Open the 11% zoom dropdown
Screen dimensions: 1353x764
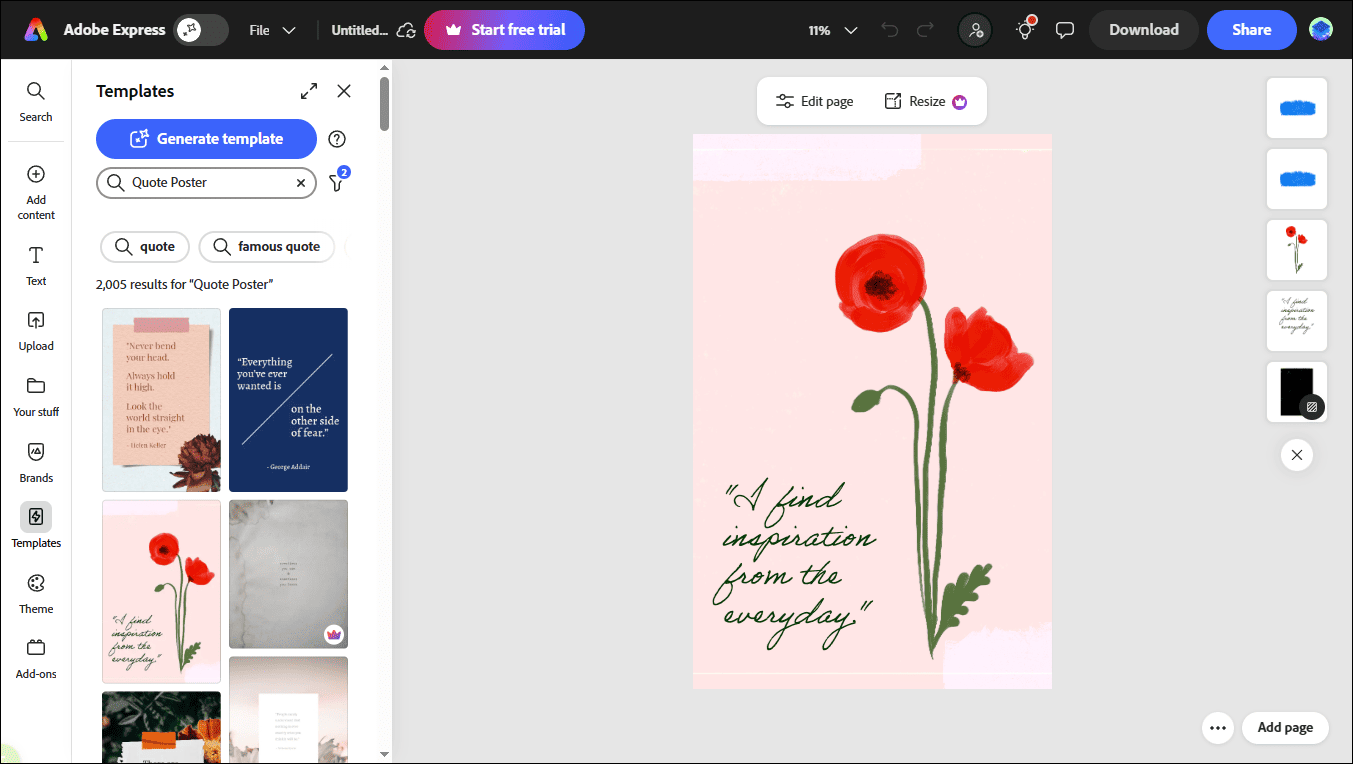click(832, 30)
